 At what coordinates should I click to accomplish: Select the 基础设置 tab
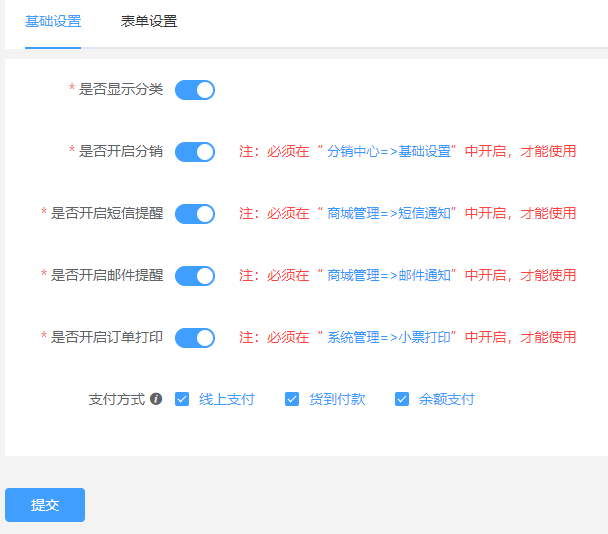pyautogui.click(x=53, y=21)
